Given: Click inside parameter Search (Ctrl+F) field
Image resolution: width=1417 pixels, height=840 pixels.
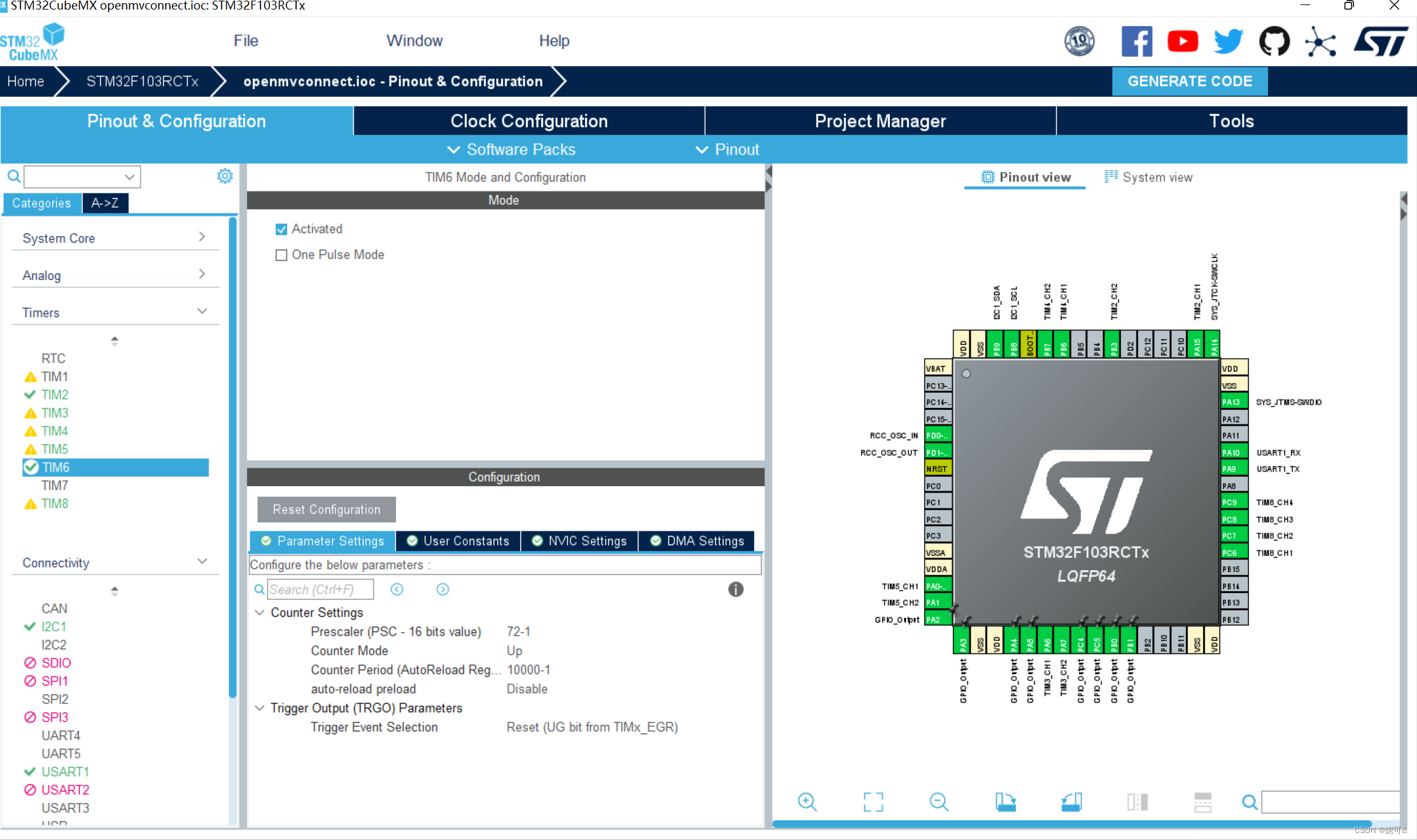Looking at the screenshot, I should click(x=320, y=589).
